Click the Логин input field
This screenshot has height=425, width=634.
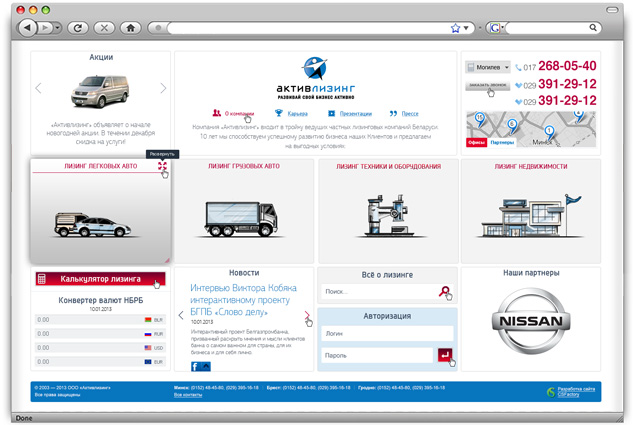coord(387,334)
